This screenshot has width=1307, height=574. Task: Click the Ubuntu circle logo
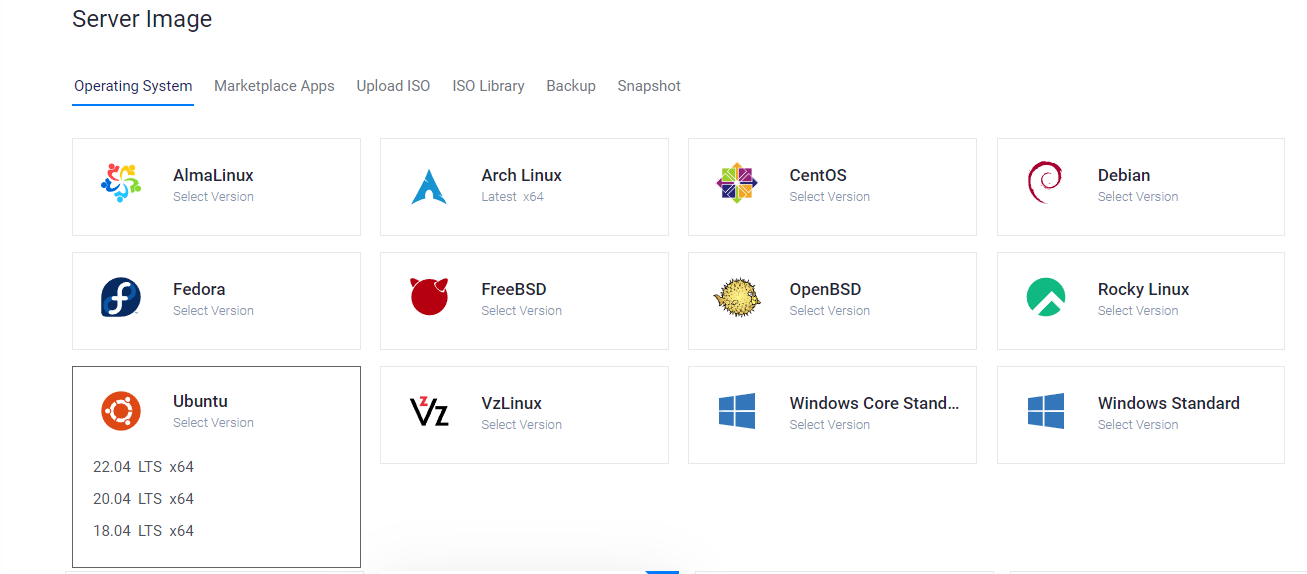(x=121, y=410)
